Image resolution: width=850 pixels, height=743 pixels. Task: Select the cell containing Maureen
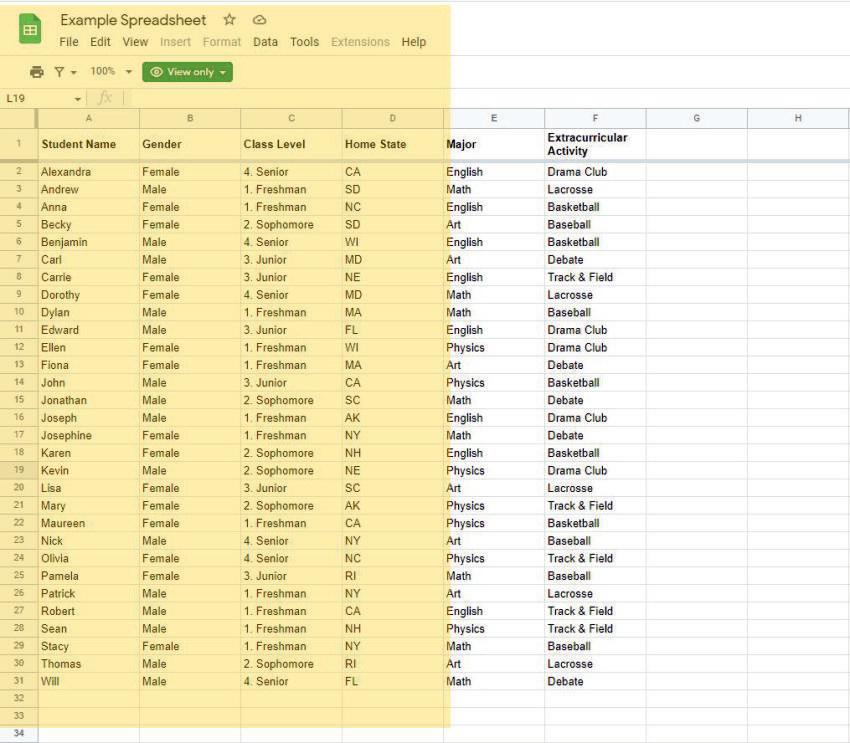(x=88, y=523)
